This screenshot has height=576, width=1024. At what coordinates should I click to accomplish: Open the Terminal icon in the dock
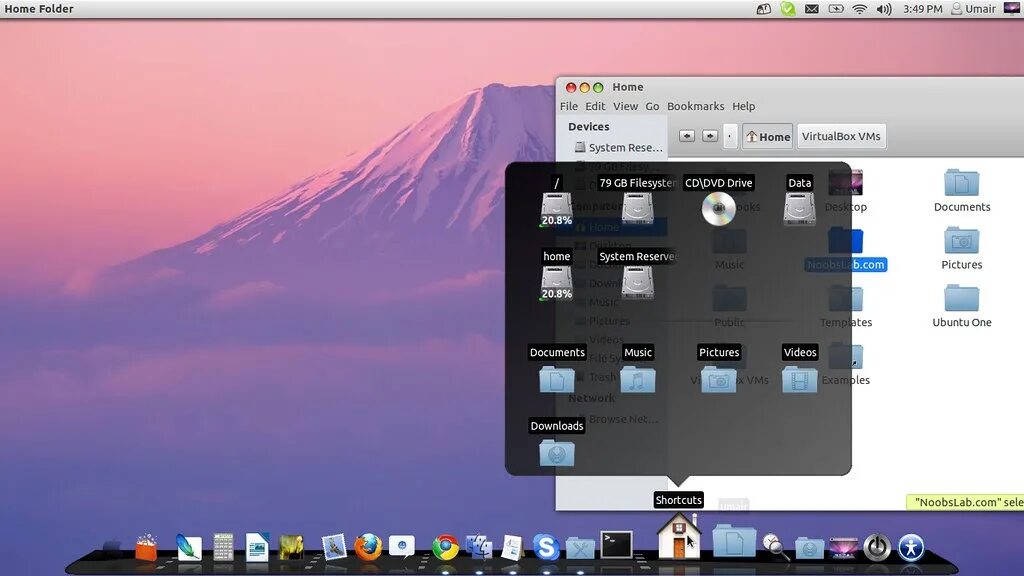tap(616, 545)
